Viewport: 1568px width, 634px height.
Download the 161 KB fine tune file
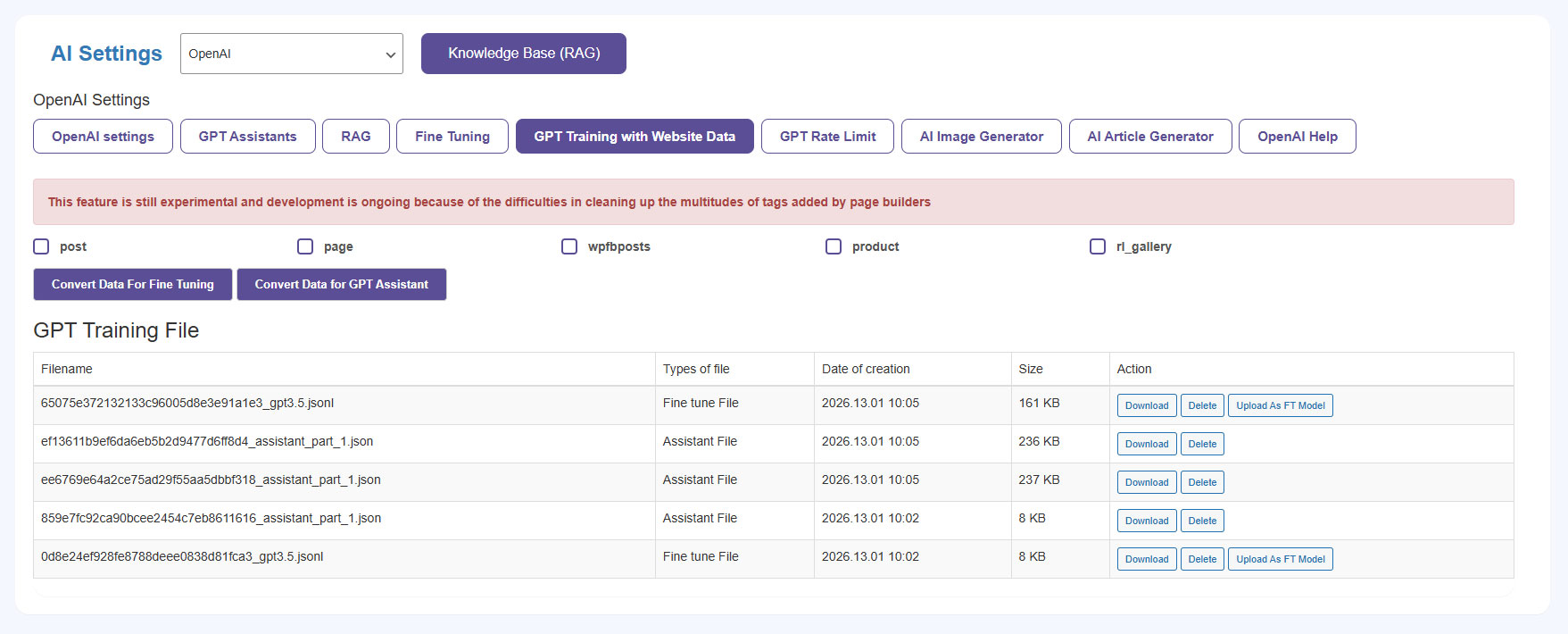click(1147, 405)
